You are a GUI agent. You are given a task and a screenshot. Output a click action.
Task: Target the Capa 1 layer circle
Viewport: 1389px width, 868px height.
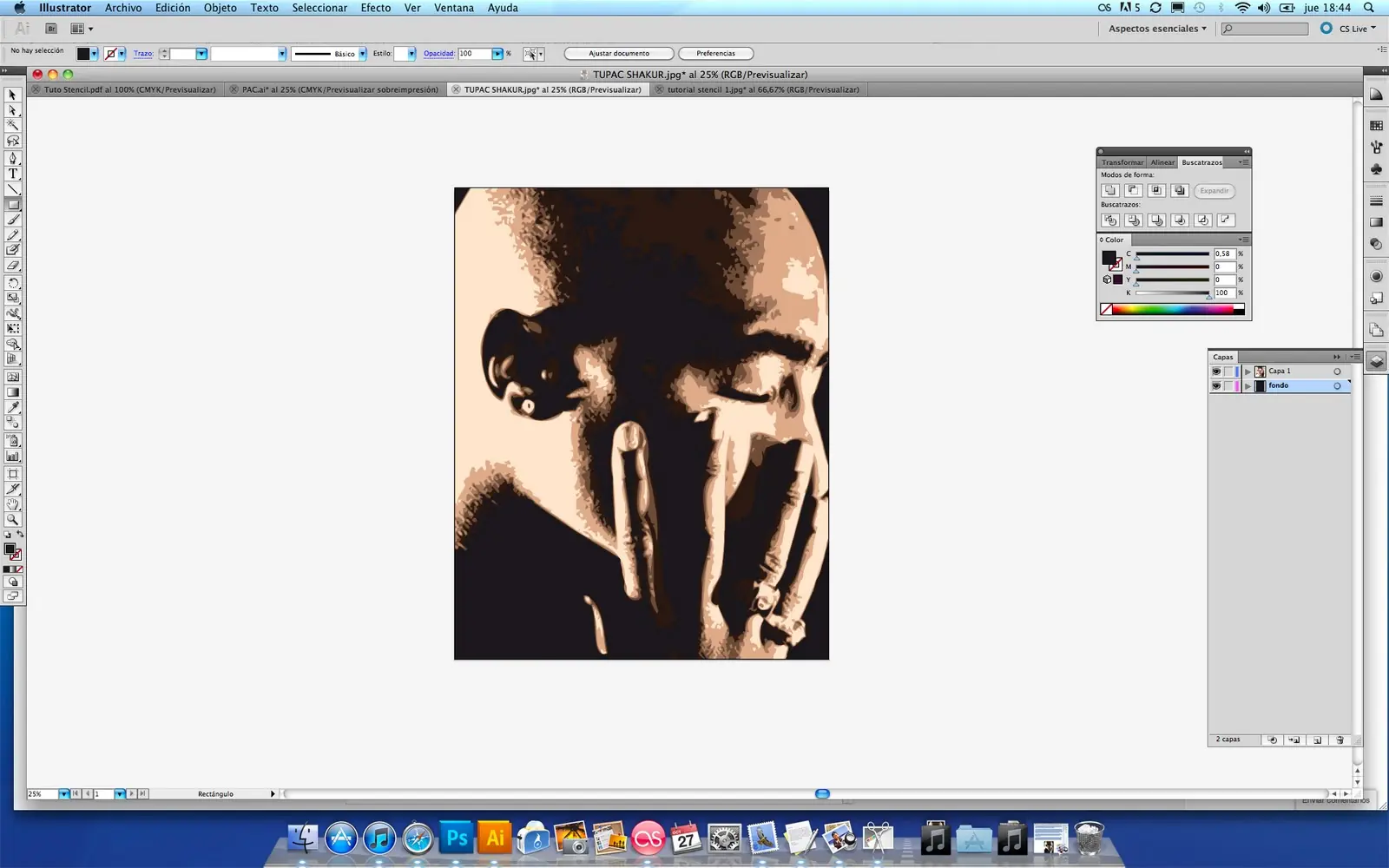pos(1337,372)
